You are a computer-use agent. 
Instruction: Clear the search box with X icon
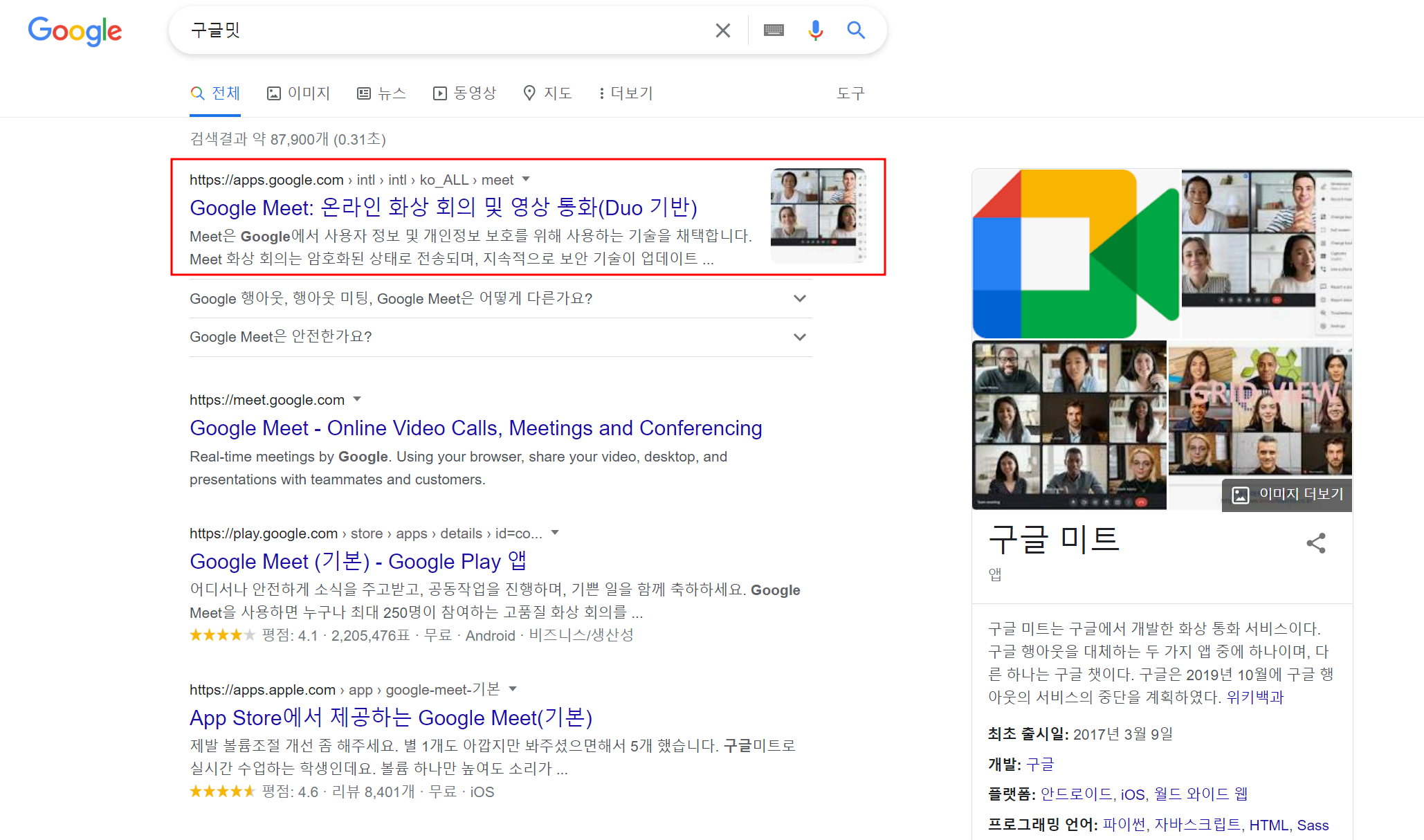tap(722, 30)
